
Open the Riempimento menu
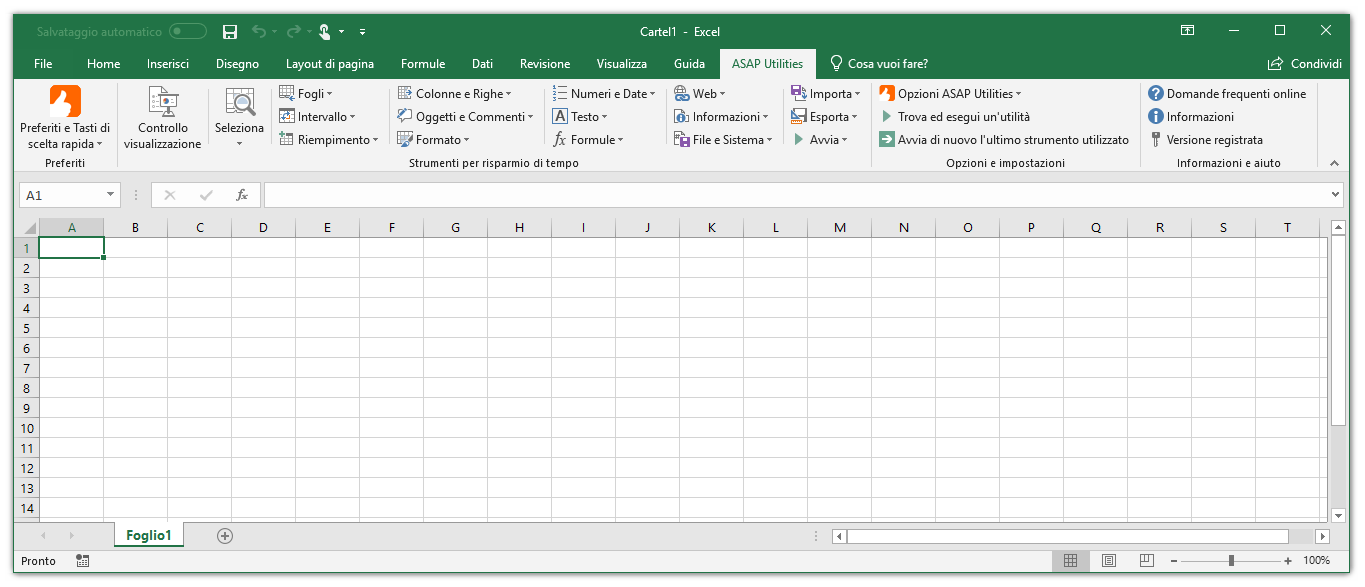click(328, 140)
